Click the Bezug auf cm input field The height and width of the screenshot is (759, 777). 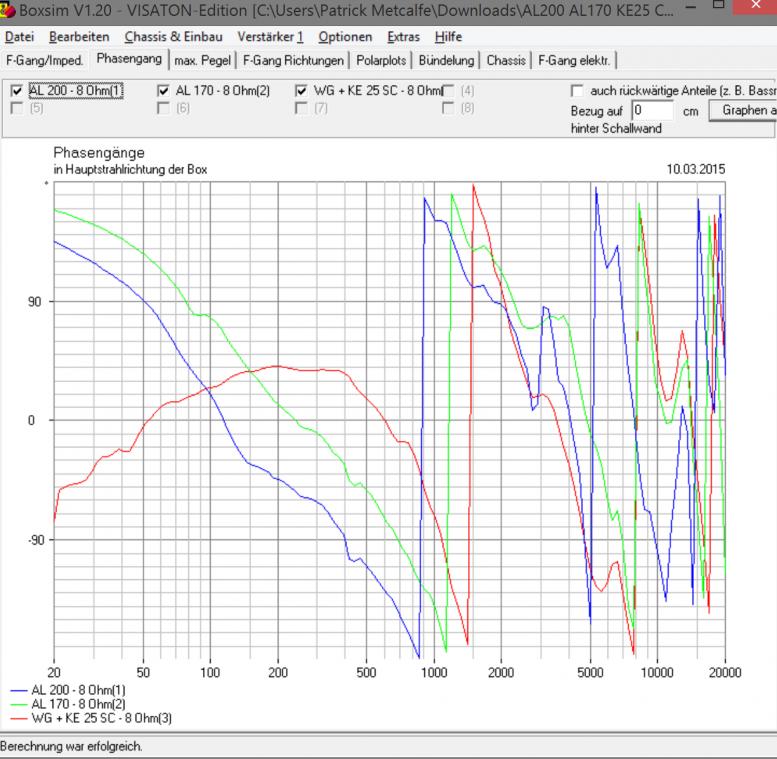pos(653,109)
